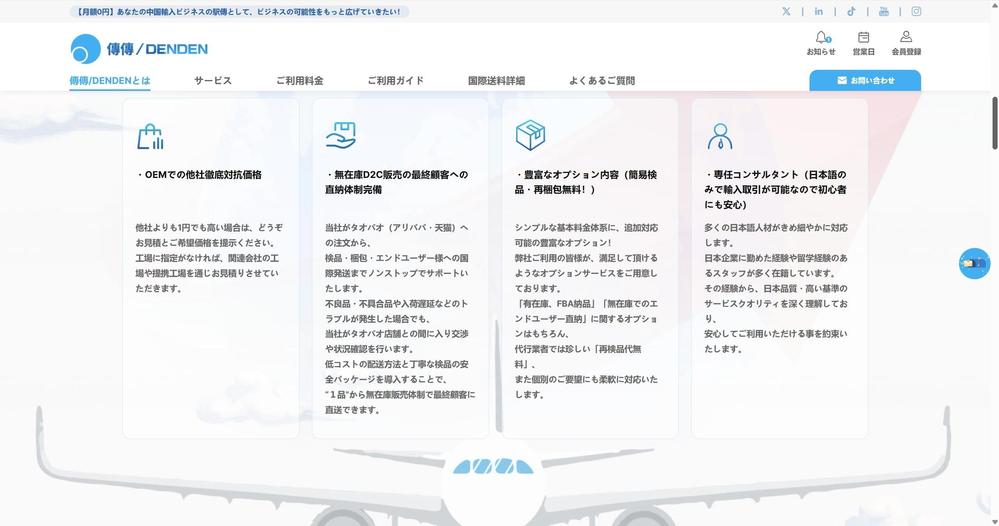Screen dimensions: 999x526
Task: Open the Instagram social icon
Action: point(916,11)
